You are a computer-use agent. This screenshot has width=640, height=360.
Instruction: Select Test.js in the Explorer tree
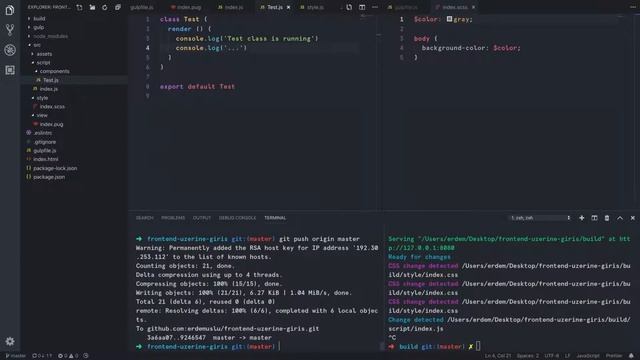pyautogui.click(x=51, y=80)
